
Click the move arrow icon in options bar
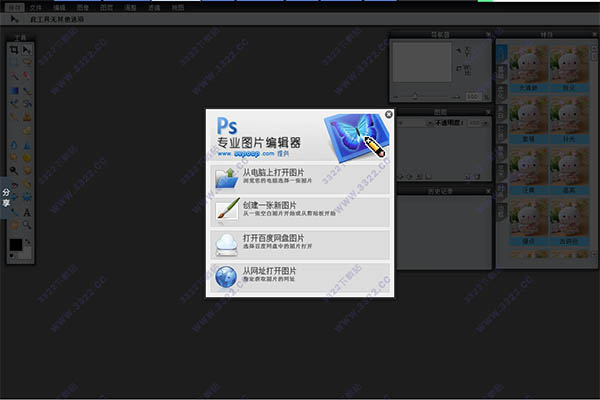[14, 19]
